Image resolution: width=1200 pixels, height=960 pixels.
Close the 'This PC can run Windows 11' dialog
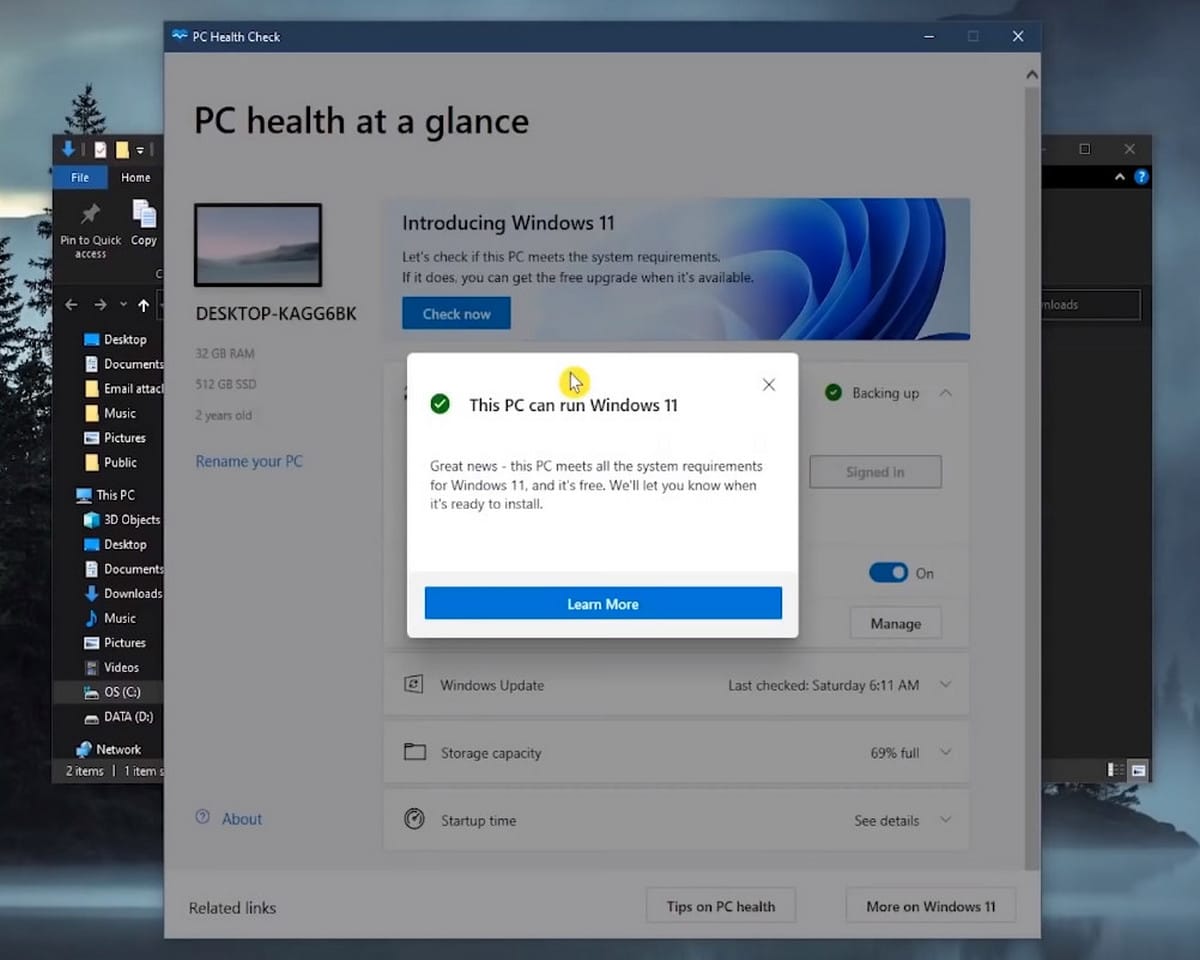[x=768, y=385]
